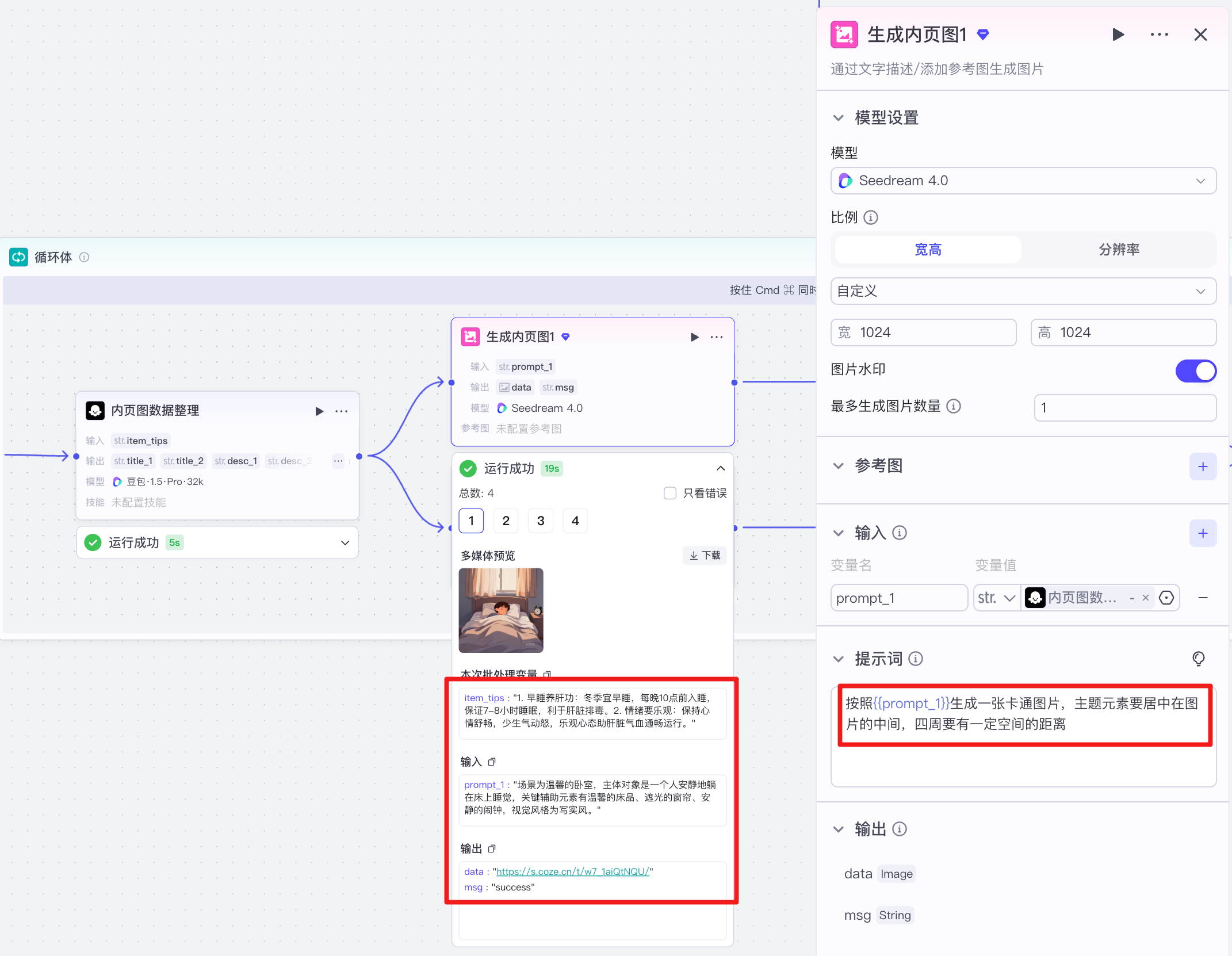
Task: Run the 生成内页图1 node from panel header
Action: click(1118, 35)
